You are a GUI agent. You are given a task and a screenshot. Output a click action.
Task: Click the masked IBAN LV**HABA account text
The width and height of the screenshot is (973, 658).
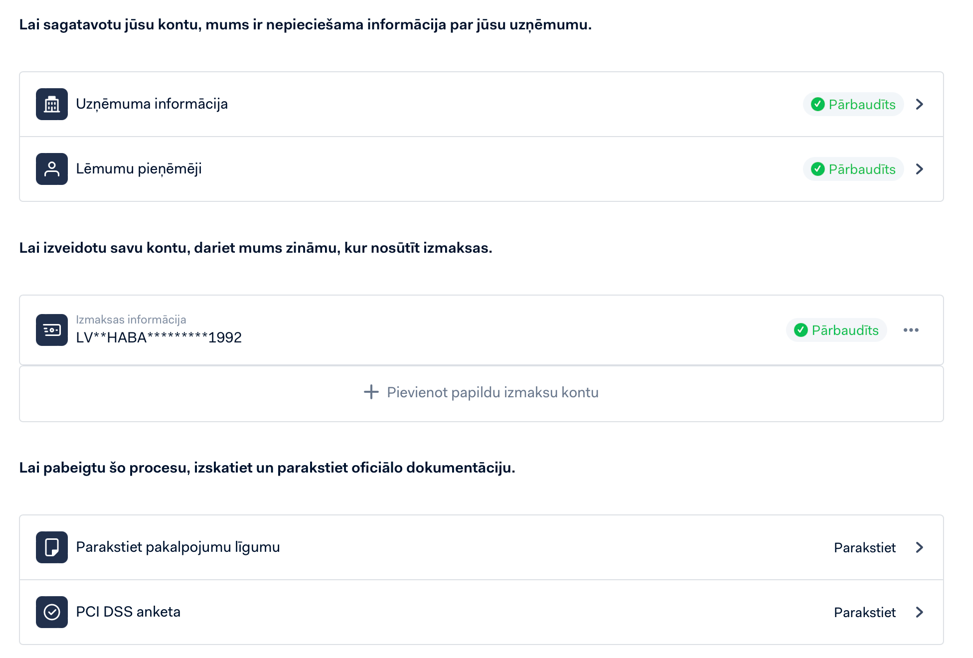click(x=159, y=338)
